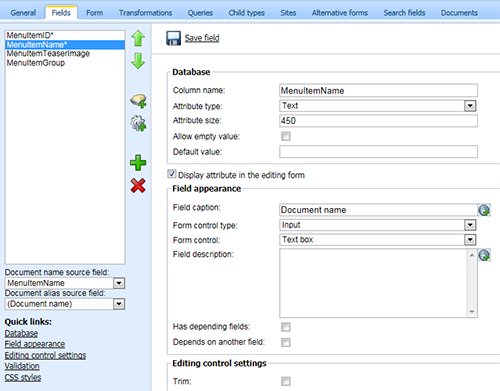Select MenuItemTeaserImage field in list
This screenshot has width=500, height=391.
(x=65, y=54)
